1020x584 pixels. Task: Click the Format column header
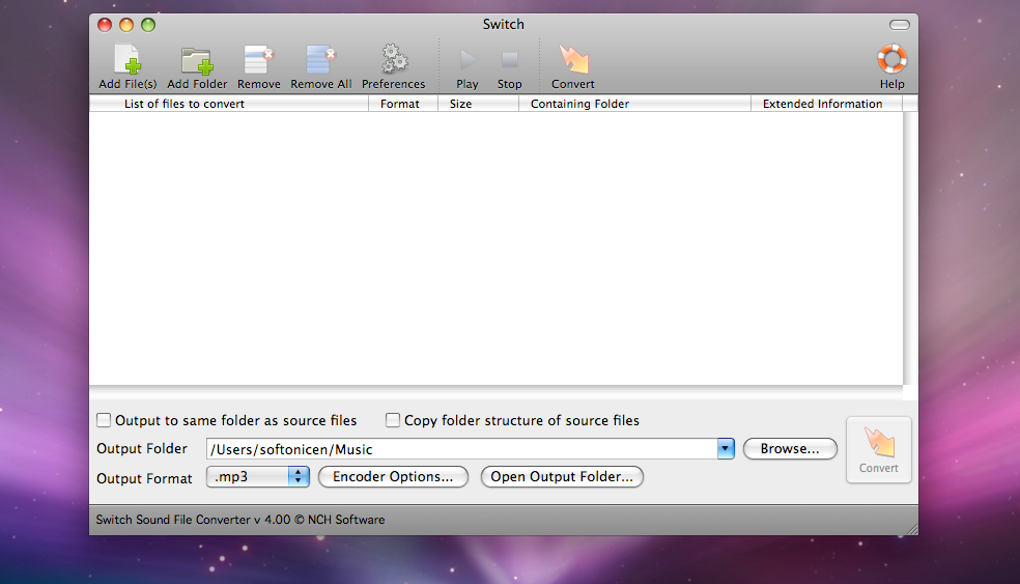(403, 103)
